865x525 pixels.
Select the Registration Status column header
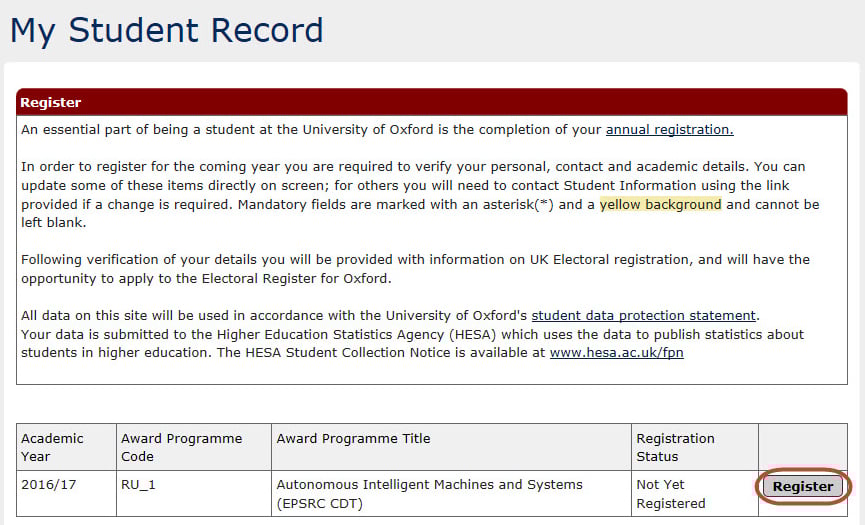[675, 447]
